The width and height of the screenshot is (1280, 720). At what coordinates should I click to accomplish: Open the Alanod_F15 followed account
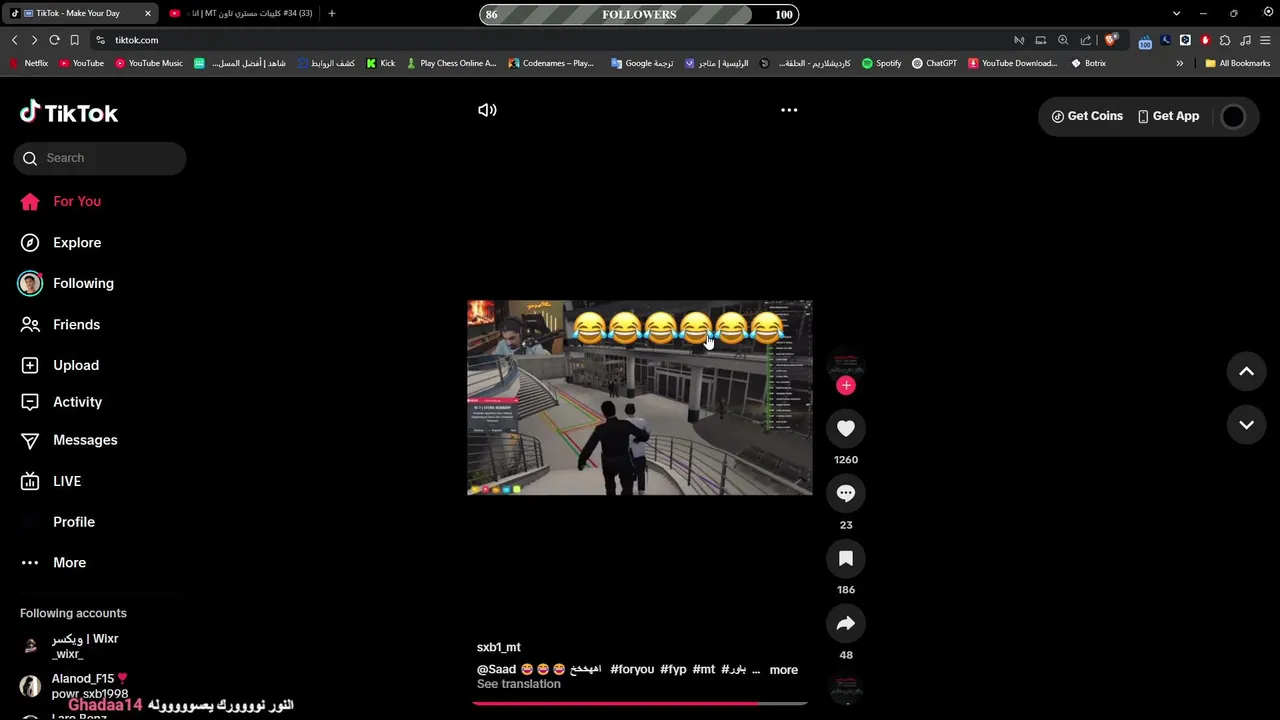coord(90,686)
